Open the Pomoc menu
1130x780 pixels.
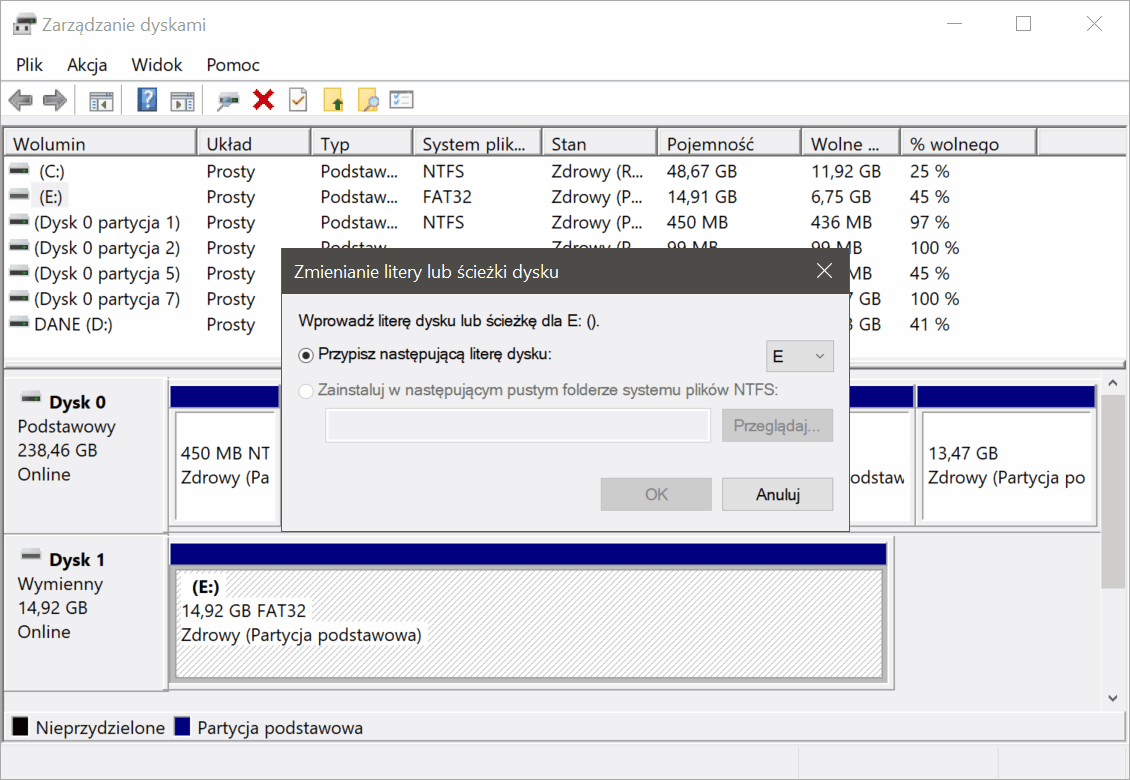(233, 65)
